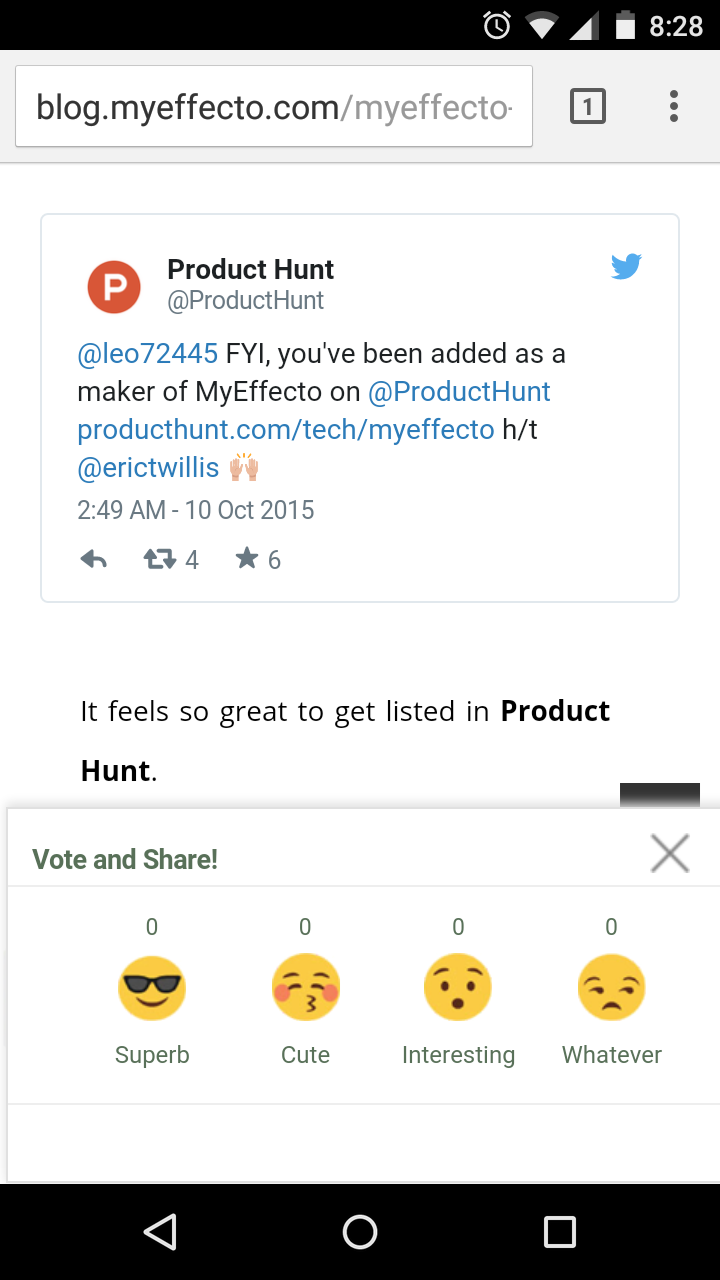Open the @leo72445 mention link
The height and width of the screenshot is (1280, 720).
point(147,354)
